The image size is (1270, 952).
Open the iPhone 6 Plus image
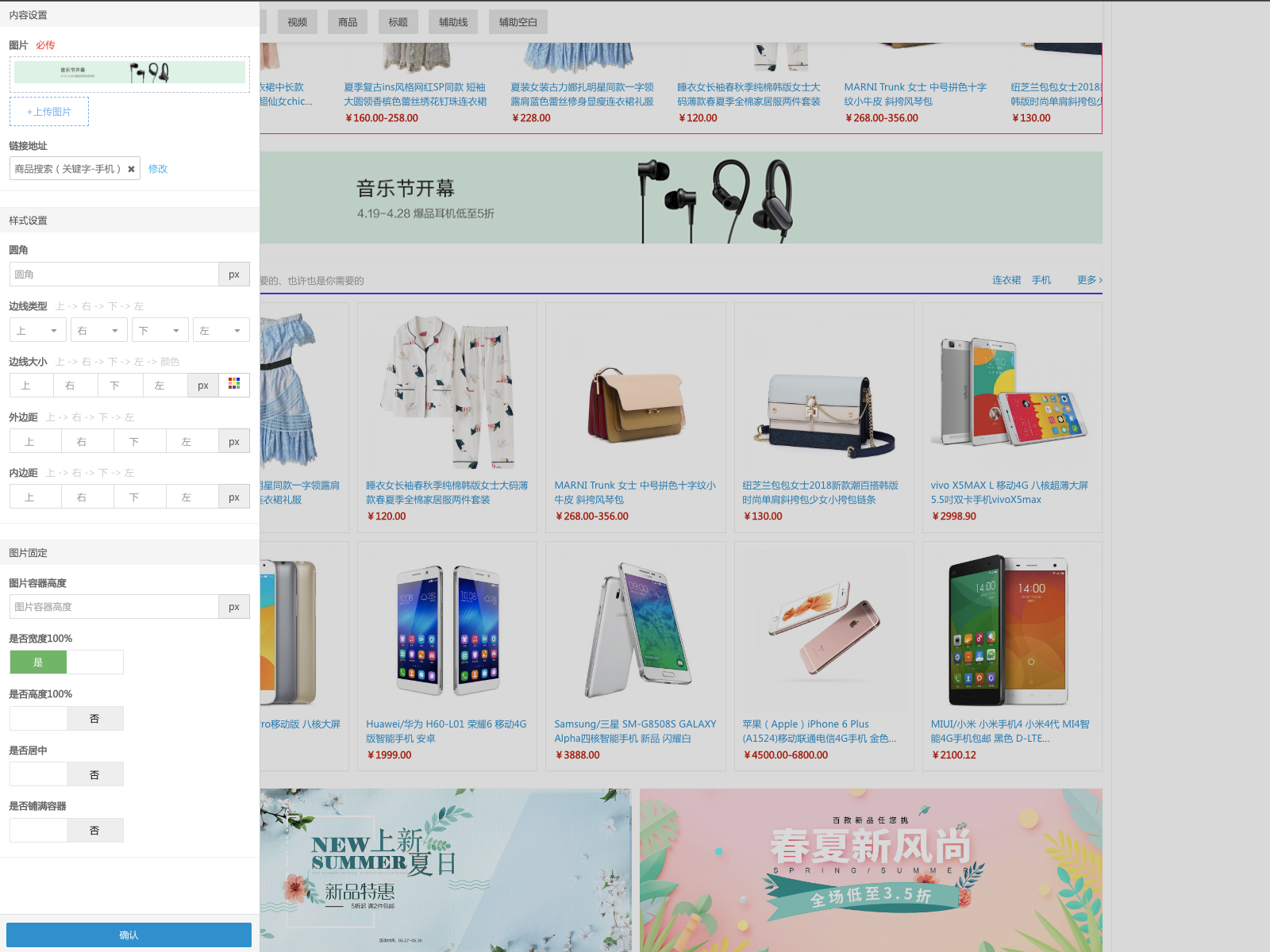pos(824,631)
